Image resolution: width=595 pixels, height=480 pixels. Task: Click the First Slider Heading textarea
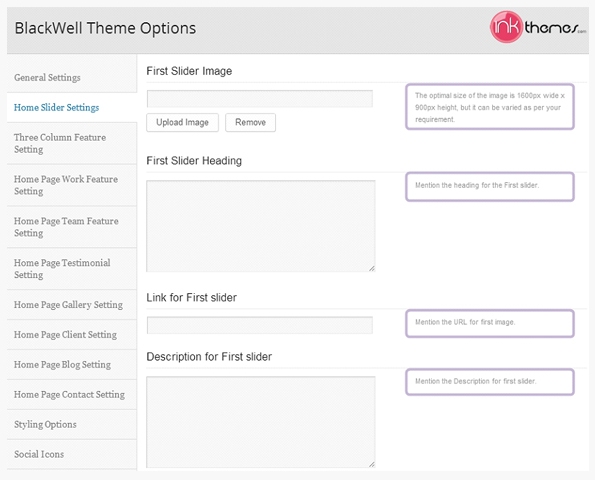click(261, 226)
